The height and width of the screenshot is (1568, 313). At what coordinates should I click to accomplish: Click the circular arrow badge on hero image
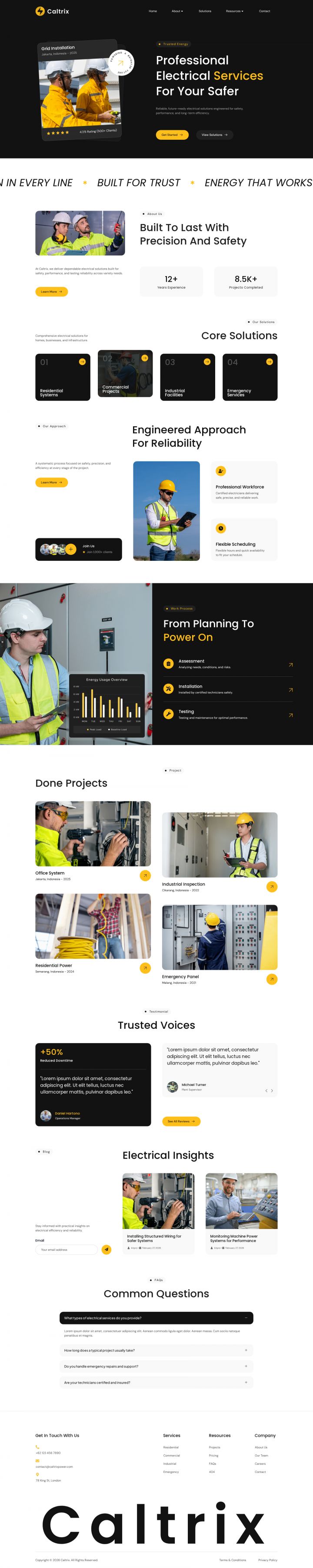121,63
